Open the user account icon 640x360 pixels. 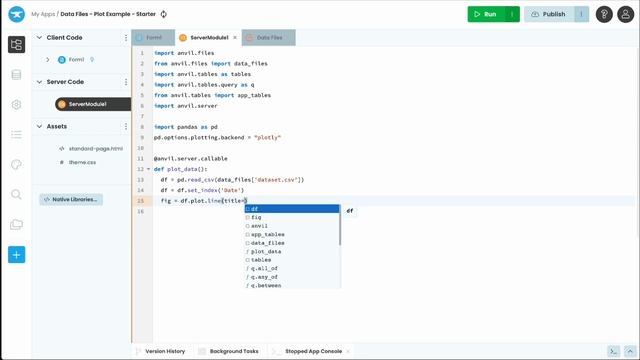pyautogui.click(x=625, y=14)
